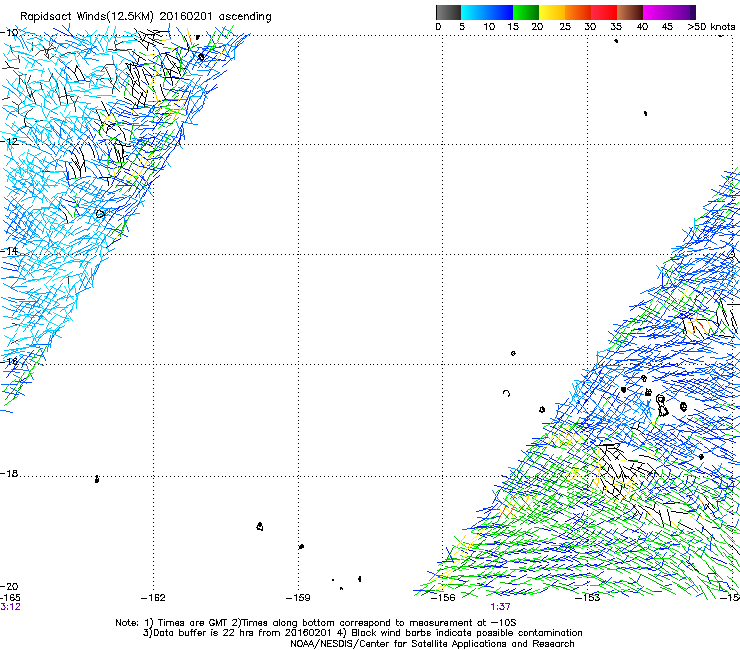Viewport: 740px width, 650px height.
Task: Click the longitude label '-165'
Action: [x=10, y=598]
